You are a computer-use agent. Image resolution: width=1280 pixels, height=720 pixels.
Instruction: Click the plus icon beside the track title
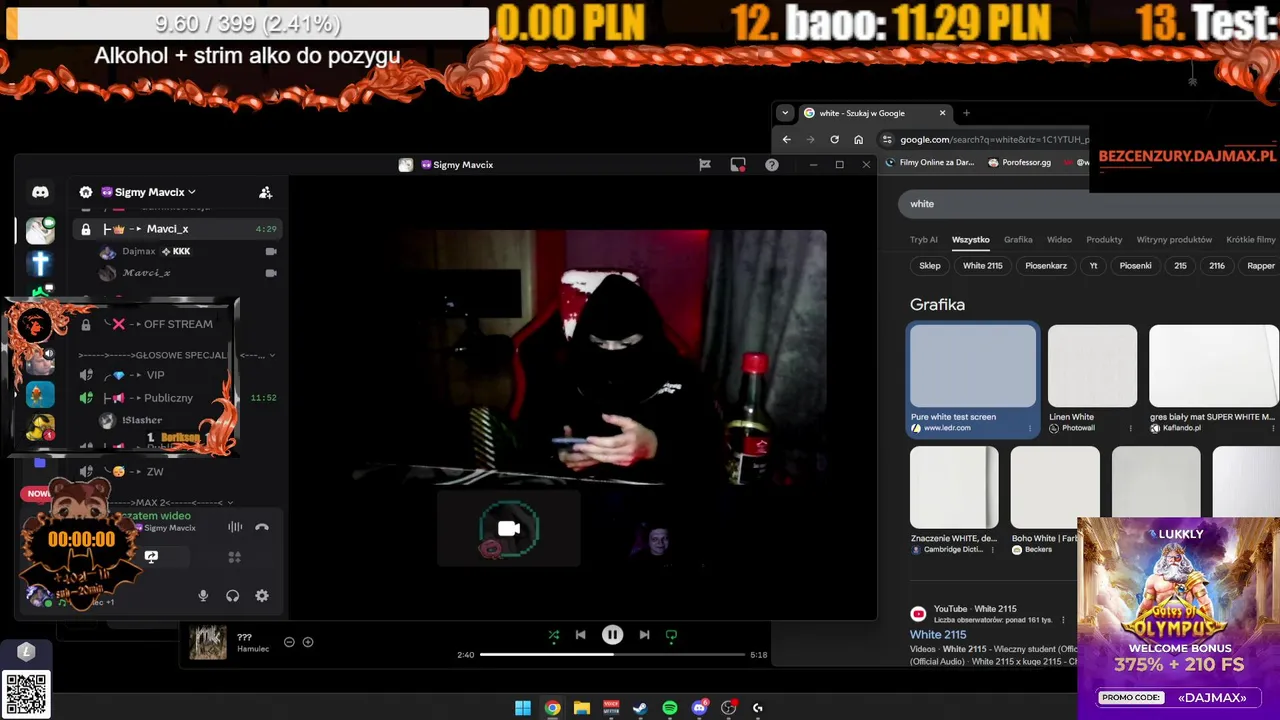[x=308, y=642]
